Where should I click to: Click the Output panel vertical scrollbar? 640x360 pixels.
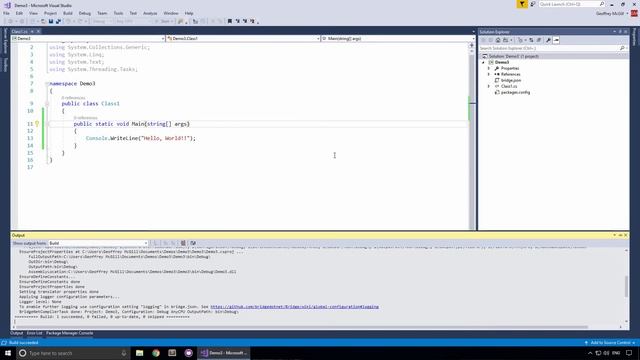coord(626,285)
